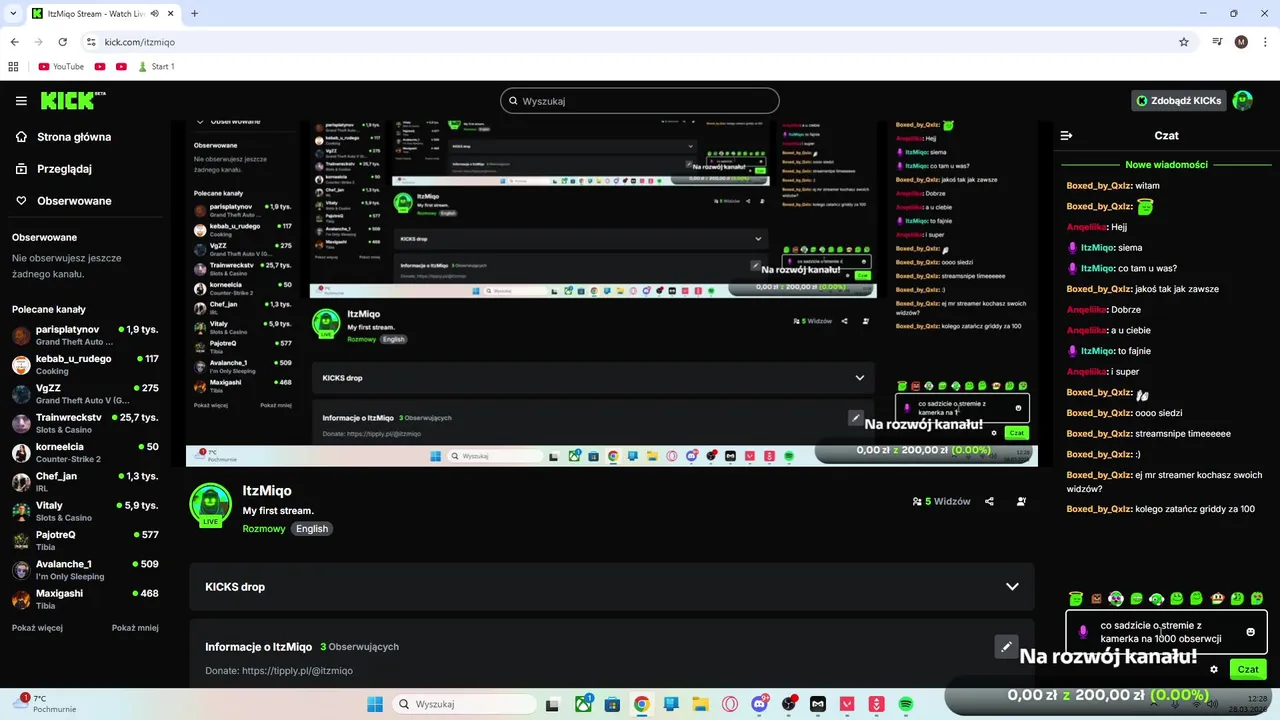
Task: Open Trainwreckstv recommended channel
Action: 85,423
